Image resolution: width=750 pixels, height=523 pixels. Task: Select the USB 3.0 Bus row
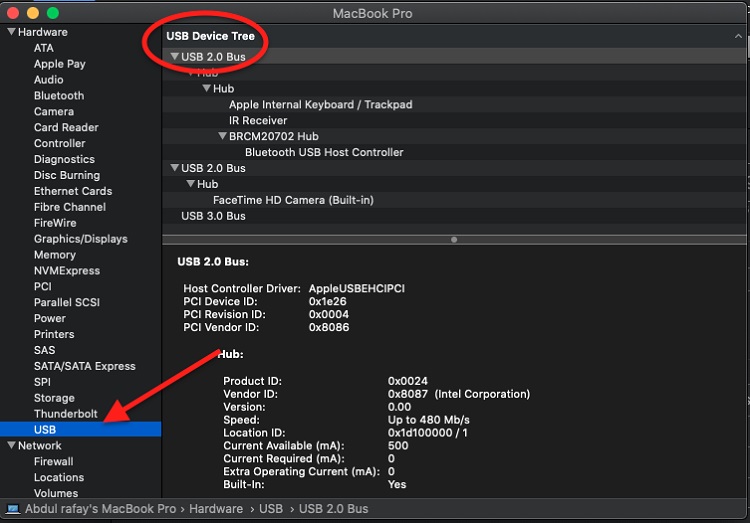pyautogui.click(x=454, y=216)
